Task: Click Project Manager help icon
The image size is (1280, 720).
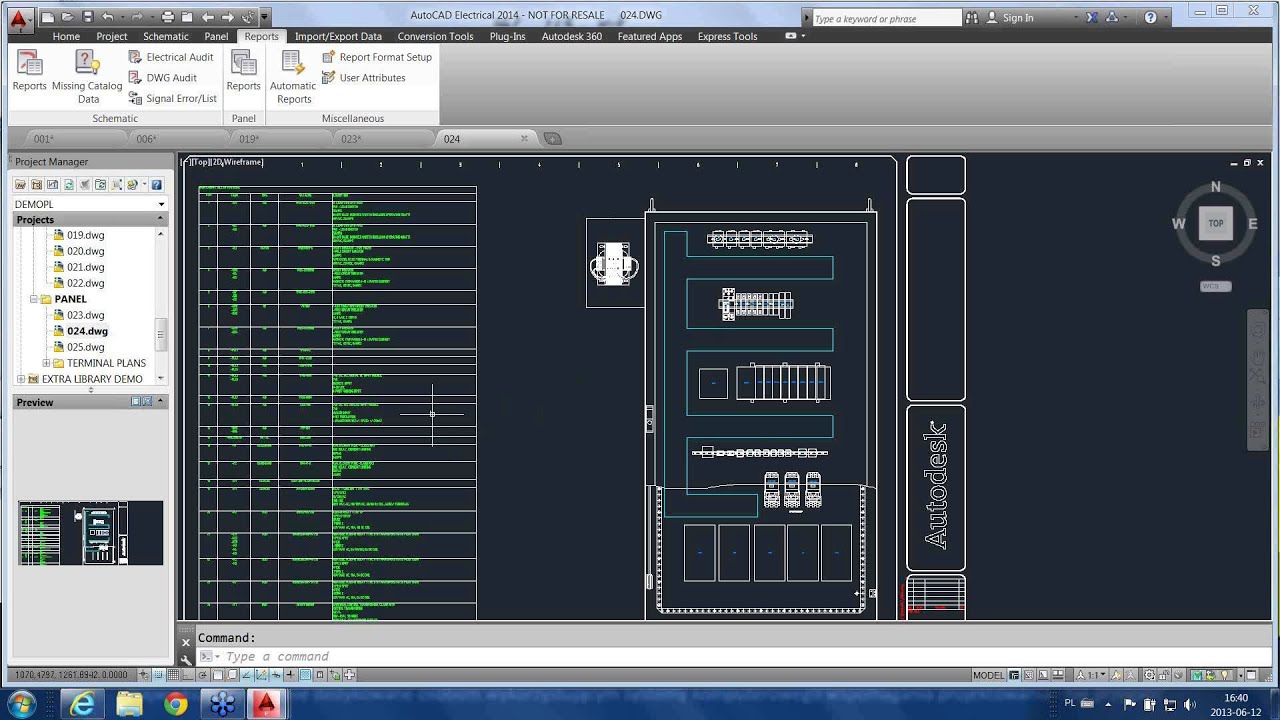Action: pyautogui.click(x=156, y=184)
